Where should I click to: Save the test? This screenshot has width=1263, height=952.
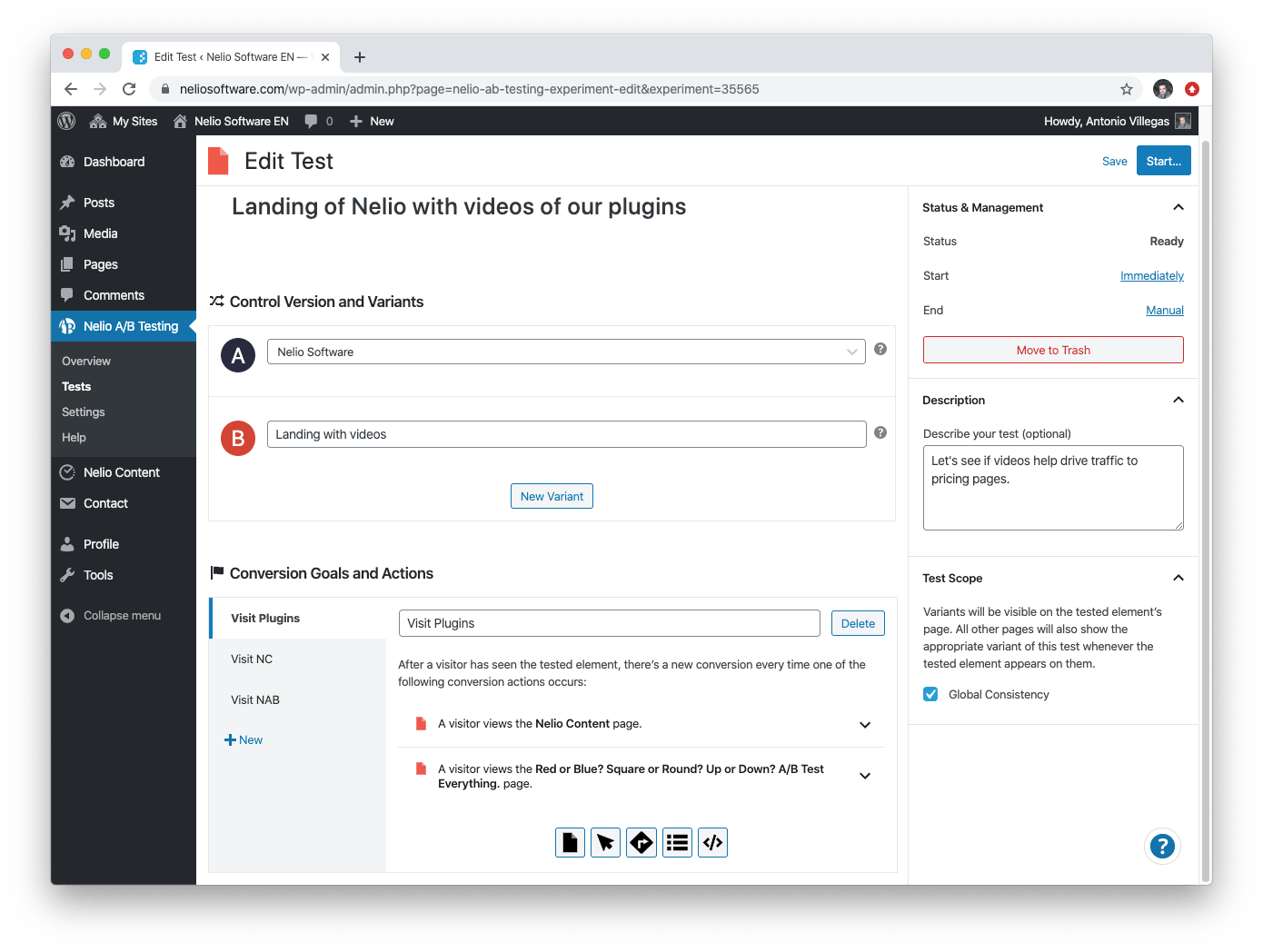pos(1115,161)
